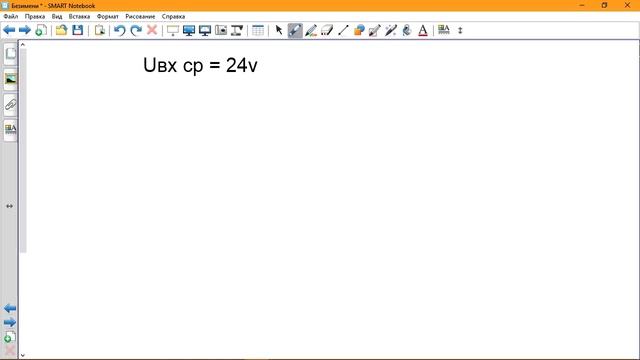The width and height of the screenshot is (640, 360).
Task: Click the red X delete icon in toolbar
Action: point(152,30)
